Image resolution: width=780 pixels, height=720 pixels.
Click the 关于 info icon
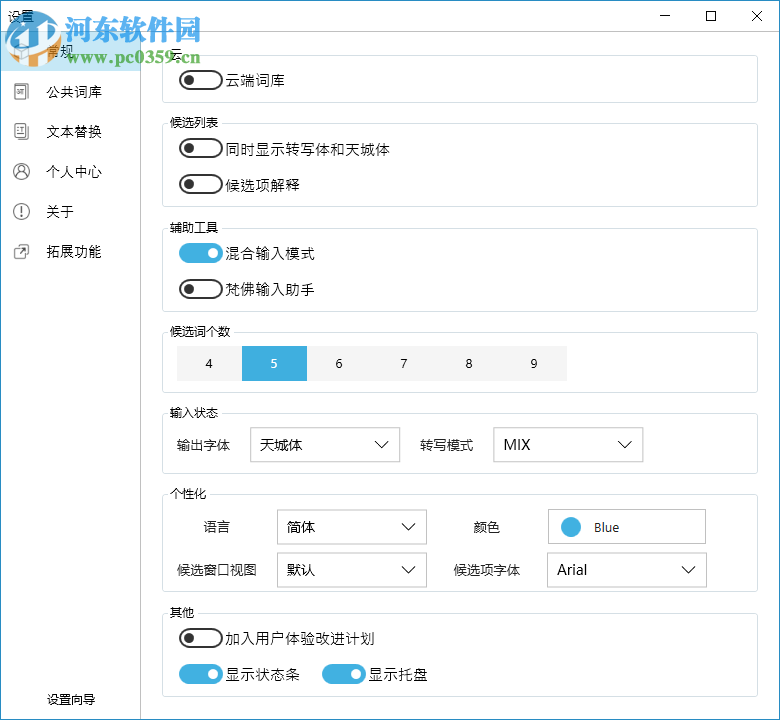click(x=21, y=211)
